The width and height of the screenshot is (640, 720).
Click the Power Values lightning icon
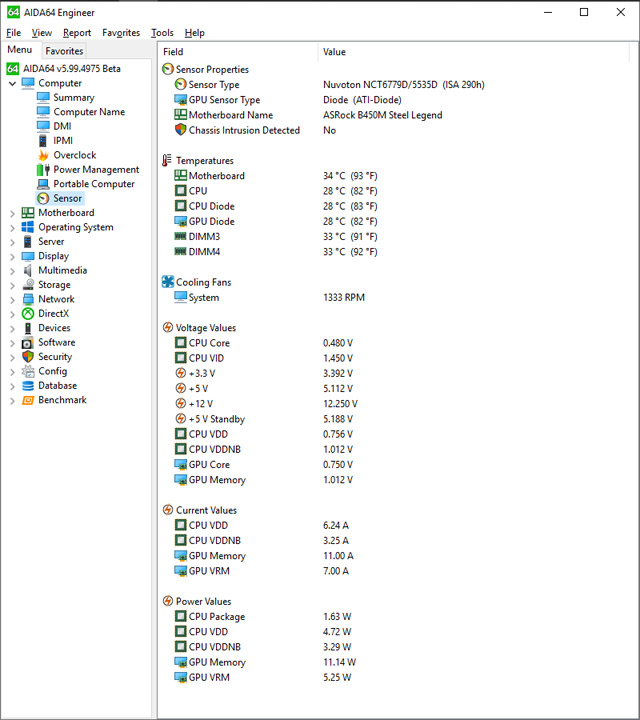click(168, 601)
